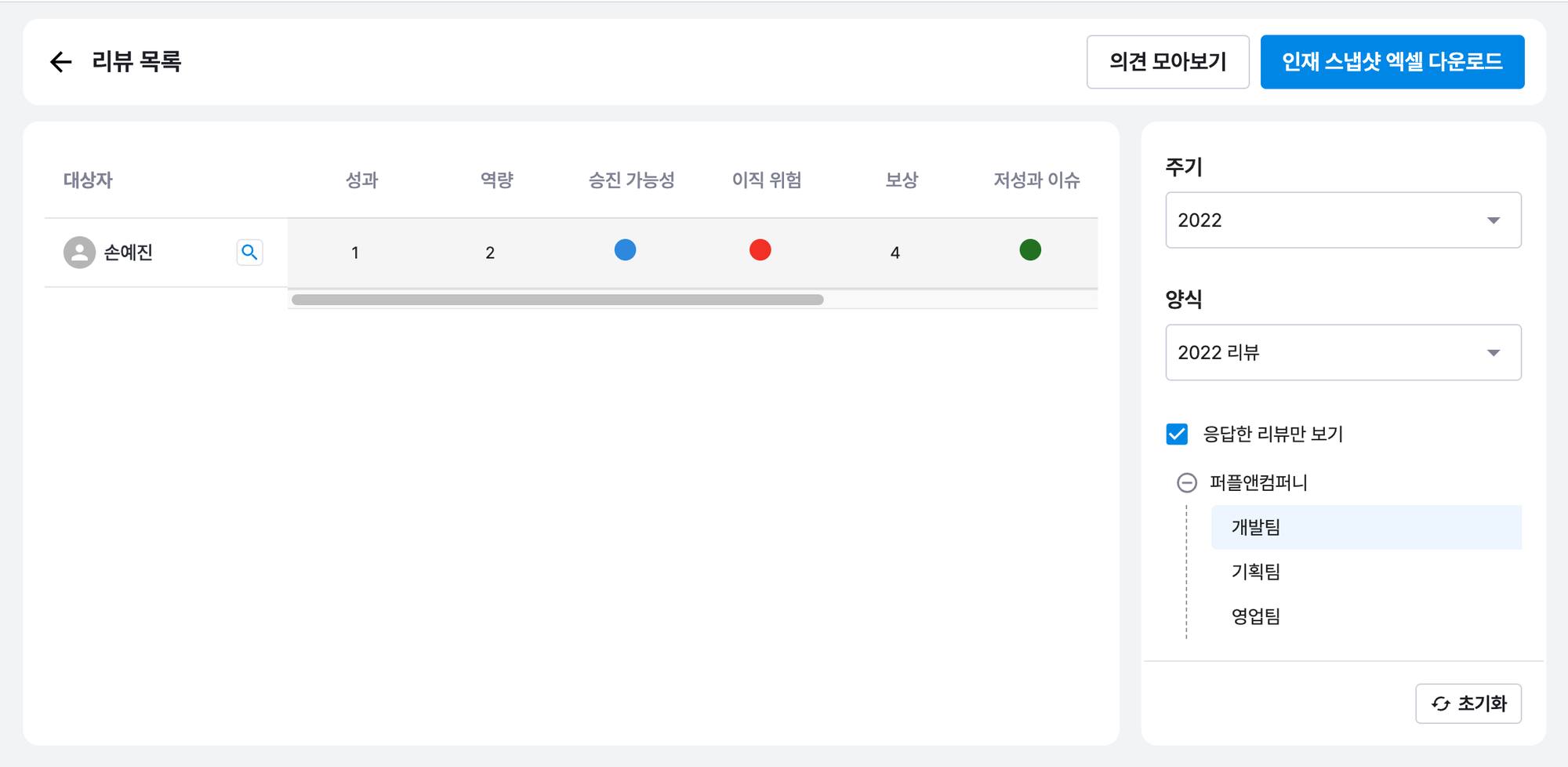Click 손예진's profile avatar icon

tap(79, 253)
